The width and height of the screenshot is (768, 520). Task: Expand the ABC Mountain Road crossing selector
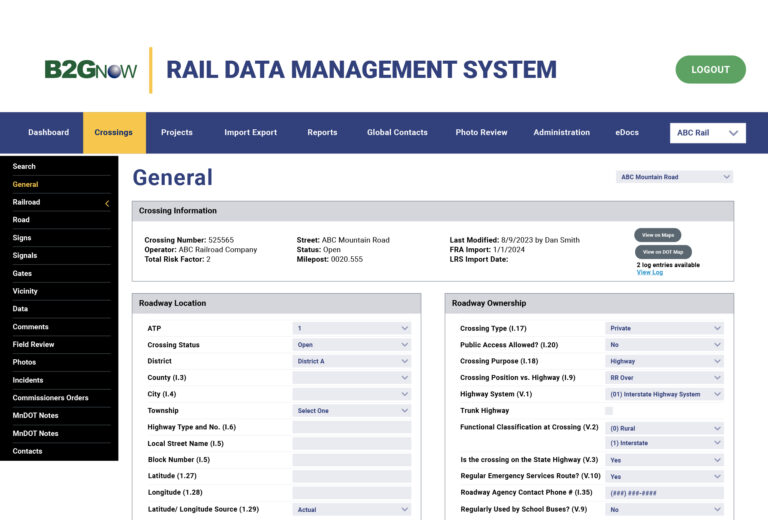(674, 177)
